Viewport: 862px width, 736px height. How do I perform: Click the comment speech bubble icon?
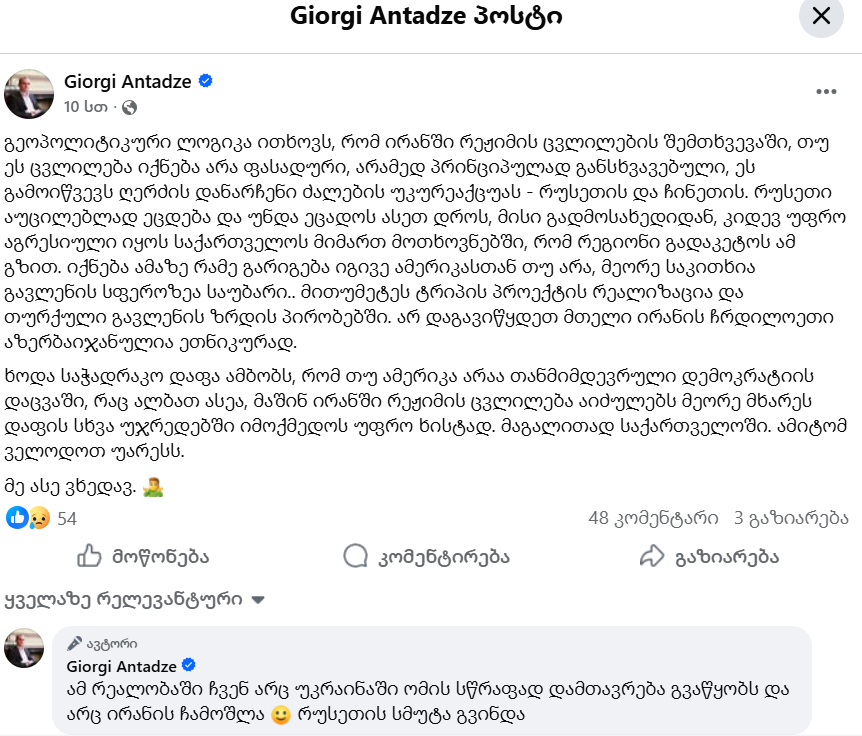coord(355,556)
